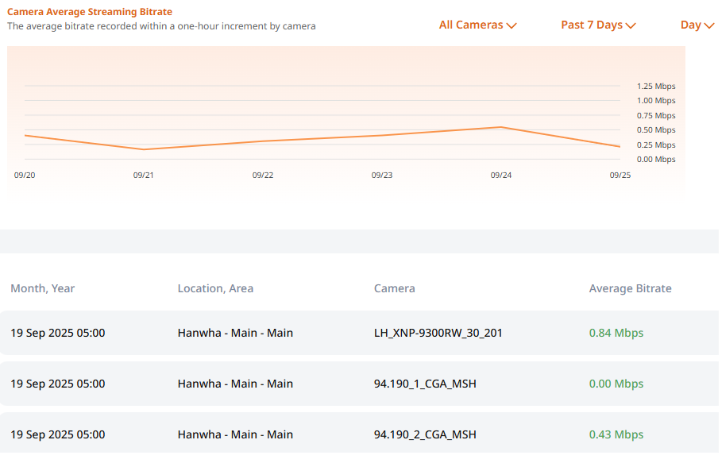Click the Camera column header

394,288
